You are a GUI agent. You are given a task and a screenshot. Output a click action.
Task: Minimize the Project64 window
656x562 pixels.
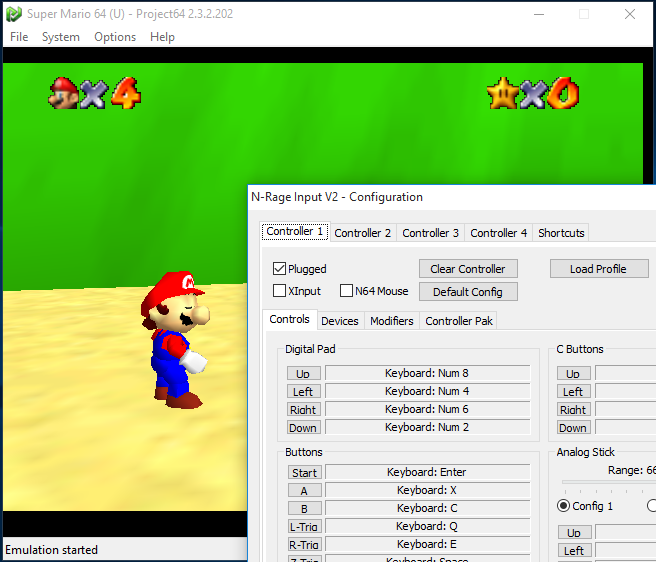click(x=539, y=14)
